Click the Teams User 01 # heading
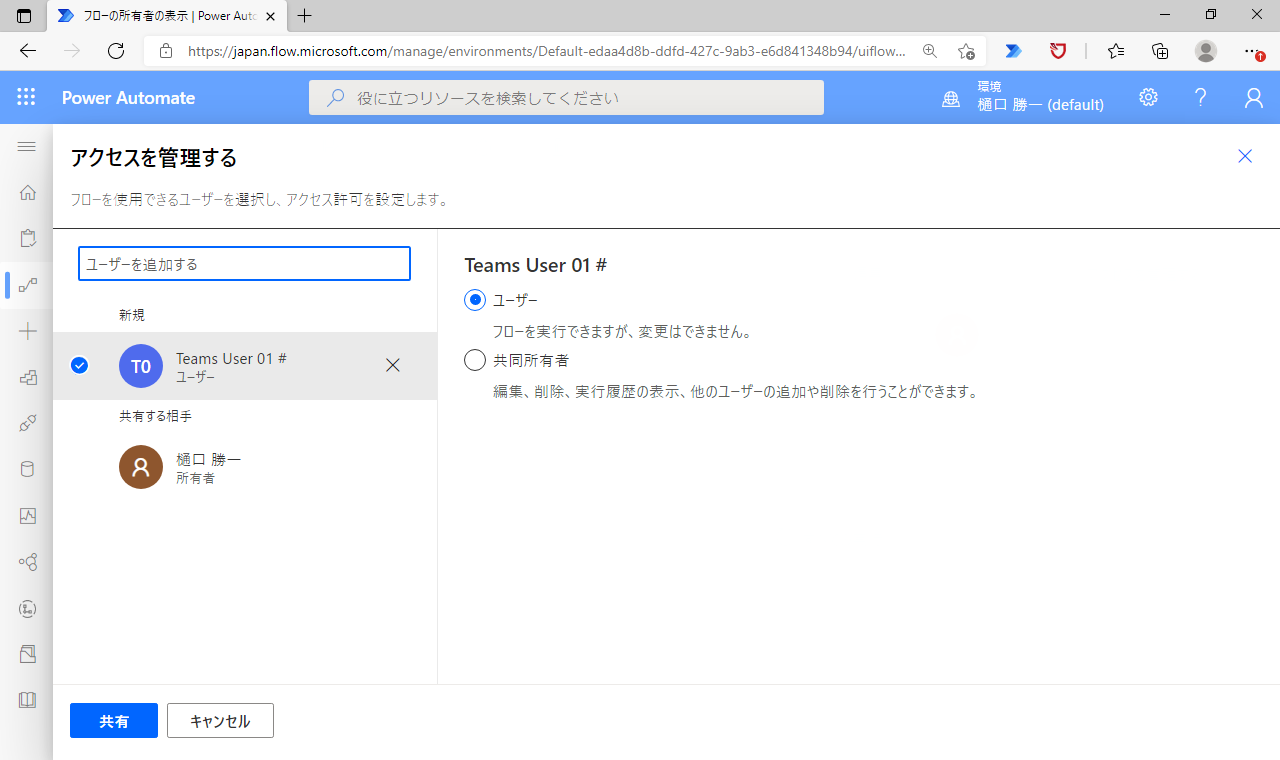 pos(536,265)
